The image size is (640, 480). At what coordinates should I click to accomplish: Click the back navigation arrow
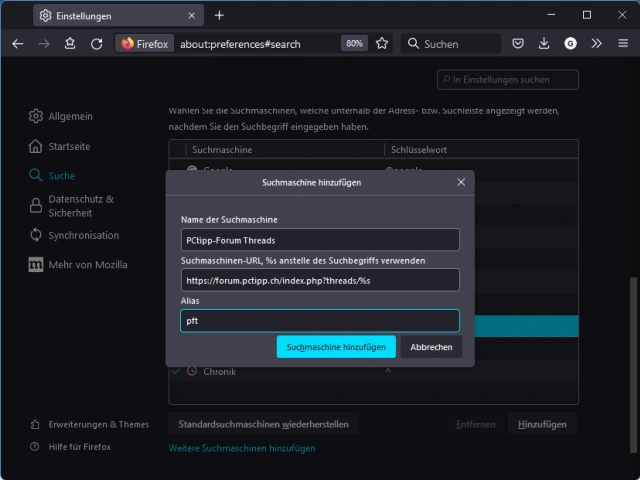(x=17, y=44)
